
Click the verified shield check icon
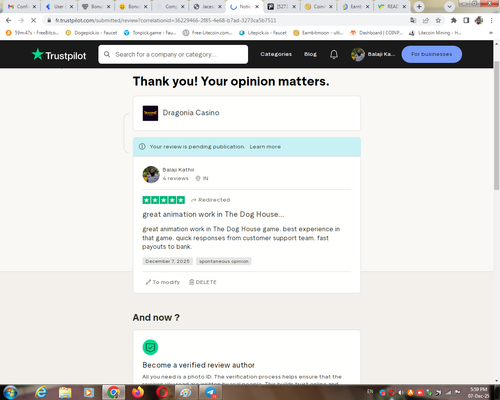150,347
